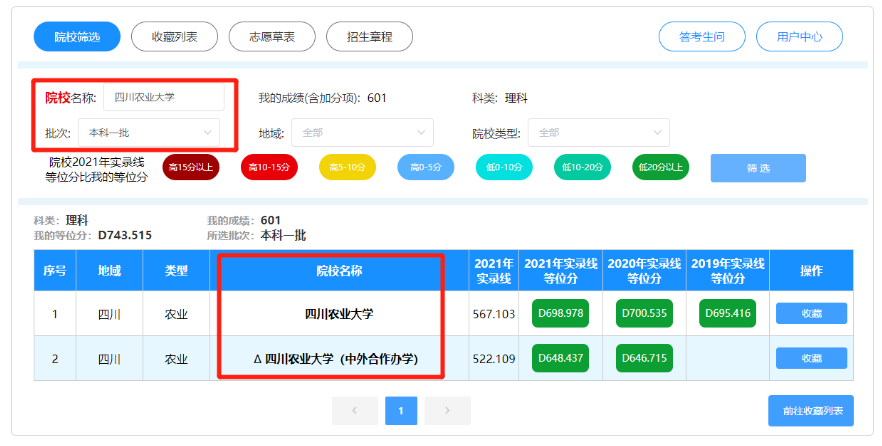Click the D695.416 score badge

pyautogui.click(x=728, y=313)
